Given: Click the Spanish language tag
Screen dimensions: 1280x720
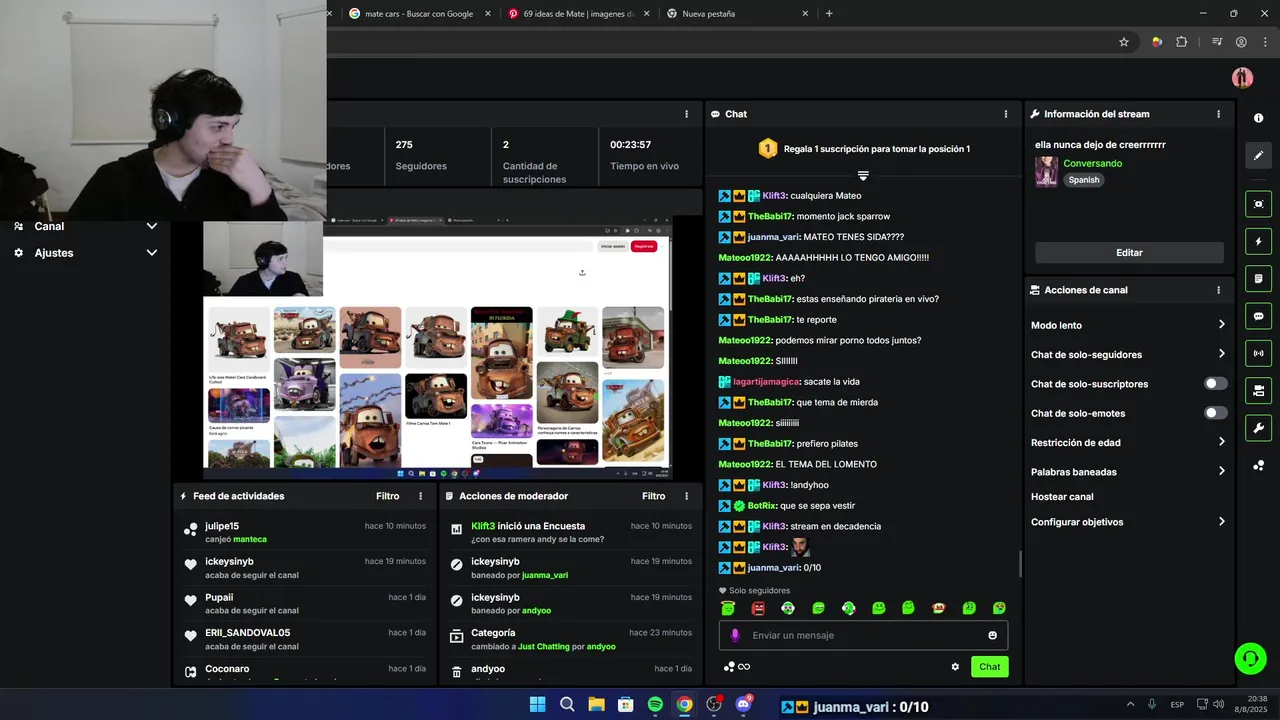Looking at the screenshot, I should point(1083,180).
